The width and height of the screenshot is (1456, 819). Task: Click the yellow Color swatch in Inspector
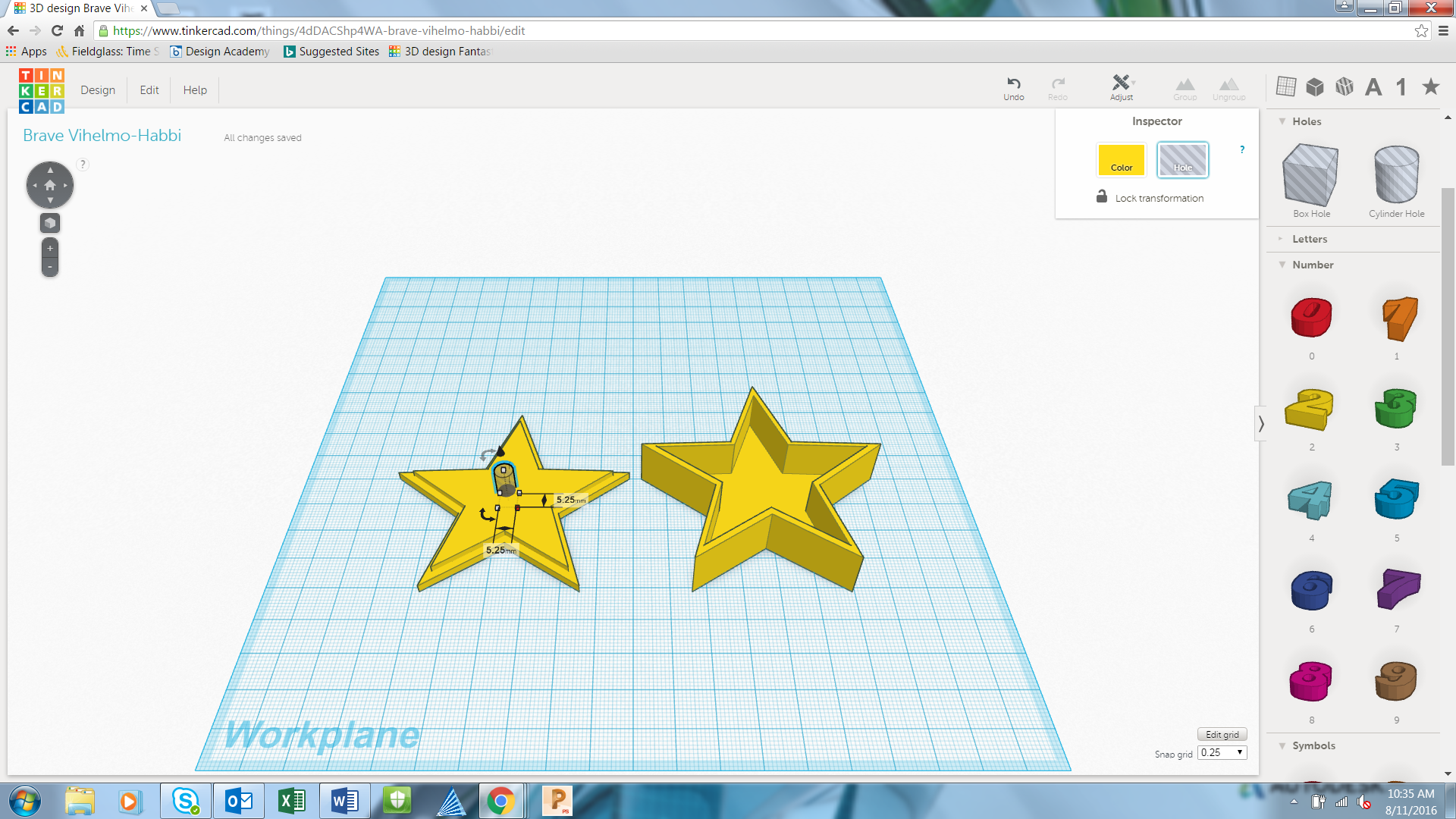[1121, 160]
